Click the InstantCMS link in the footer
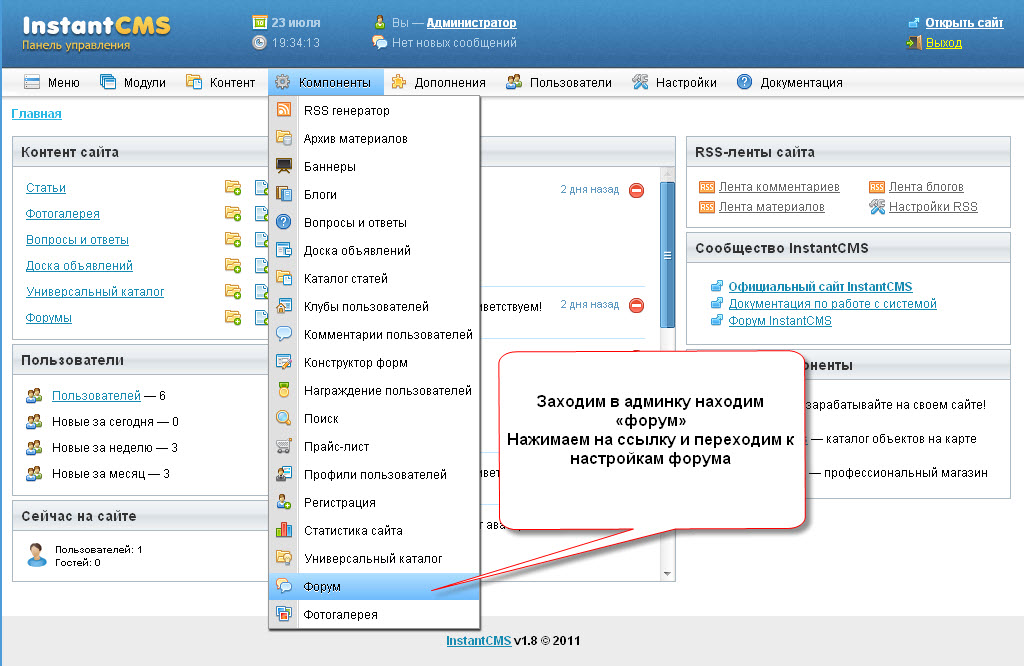This screenshot has width=1024, height=666. tap(479, 641)
